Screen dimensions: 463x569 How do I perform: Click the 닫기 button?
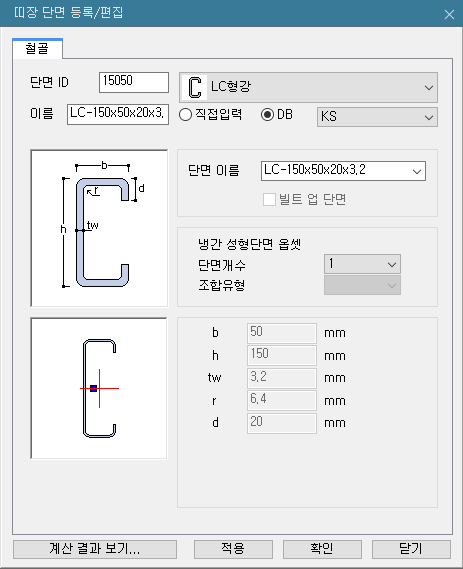[x=411, y=549]
